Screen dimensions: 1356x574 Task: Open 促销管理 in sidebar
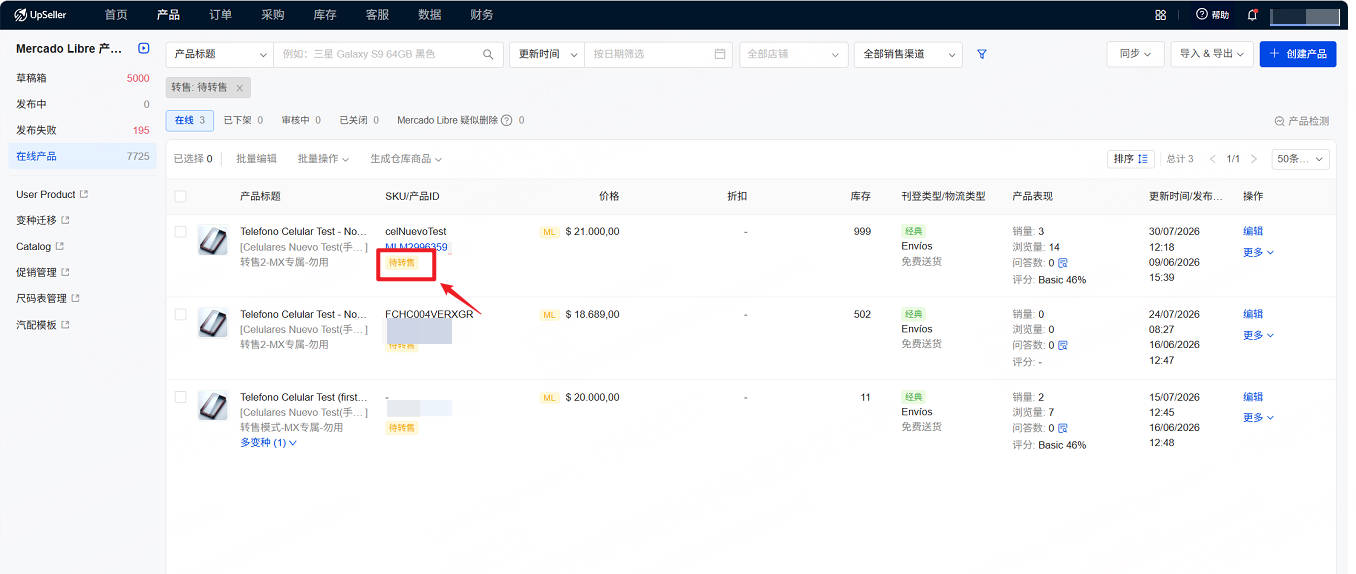[36, 272]
